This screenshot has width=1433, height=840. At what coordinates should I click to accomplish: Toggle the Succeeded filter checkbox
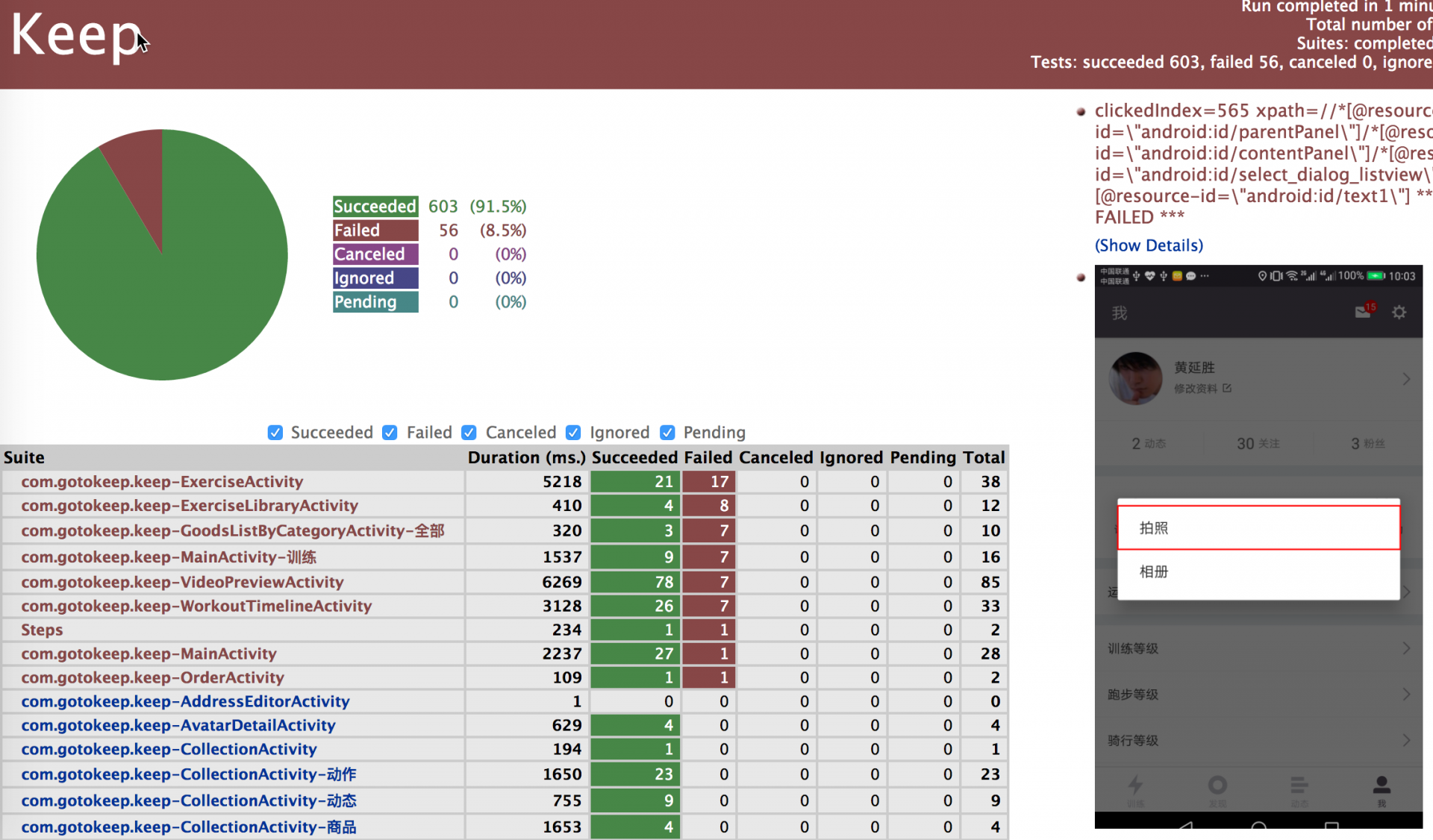point(275,433)
